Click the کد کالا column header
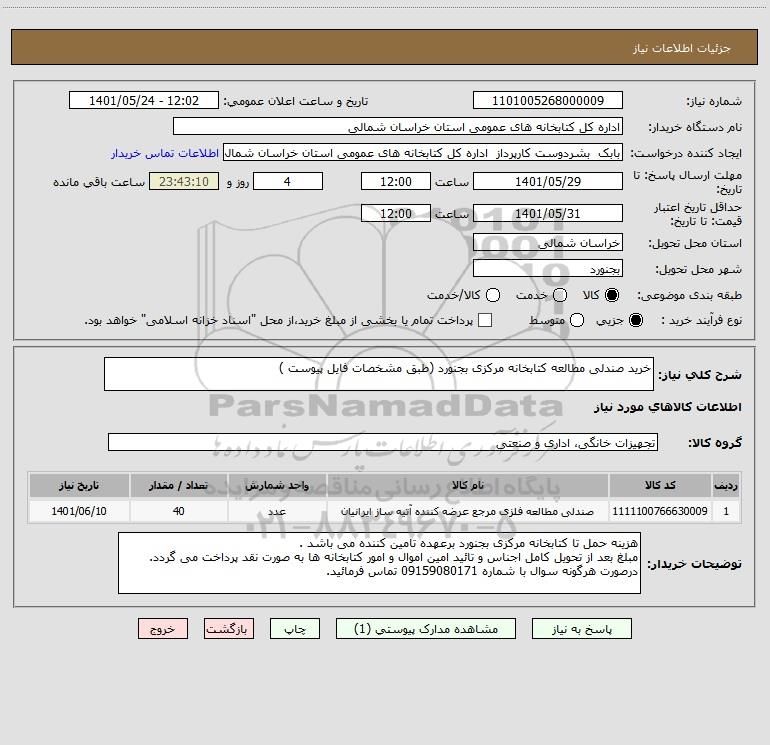The image size is (770, 745). pos(660,485)
